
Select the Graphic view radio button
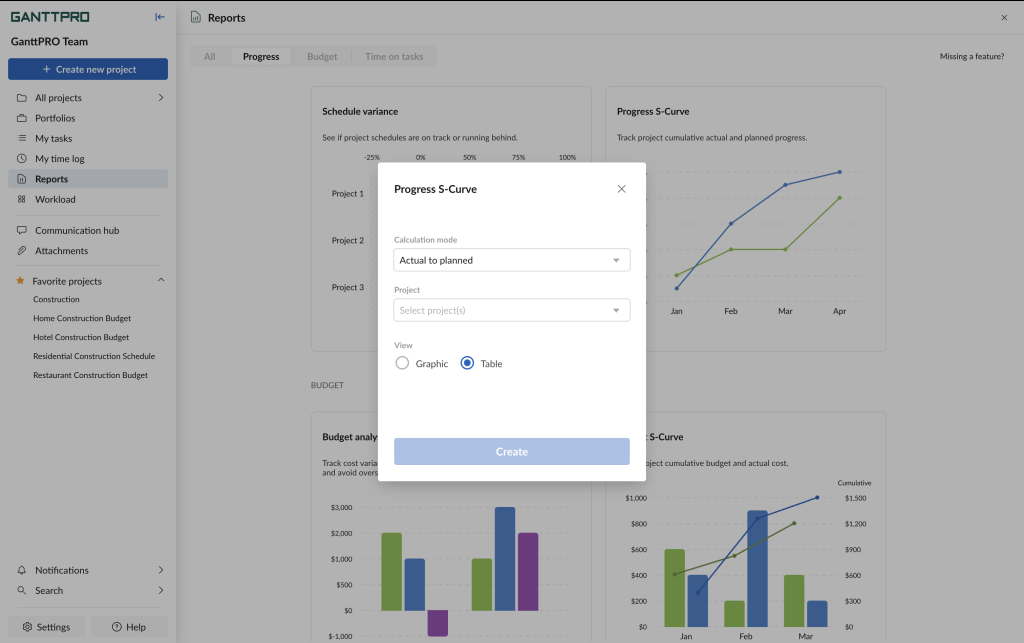401,363
